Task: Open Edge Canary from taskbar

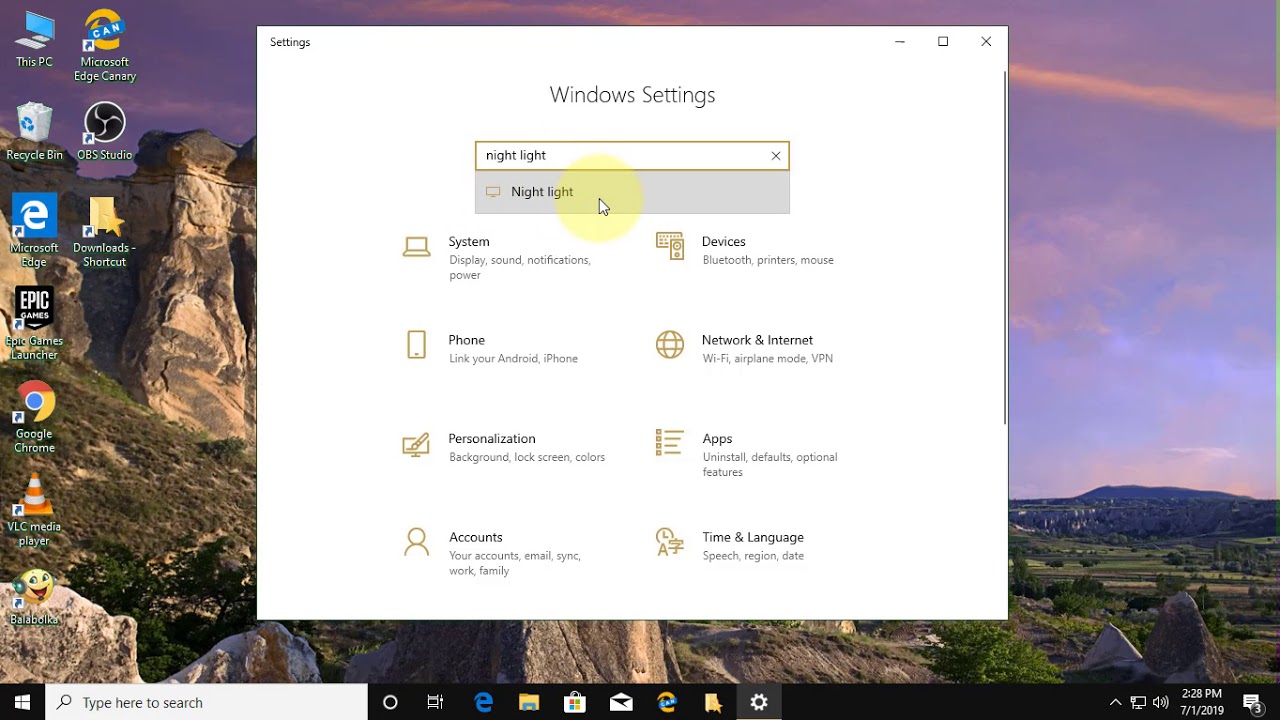Action: [x=667, y=702]
